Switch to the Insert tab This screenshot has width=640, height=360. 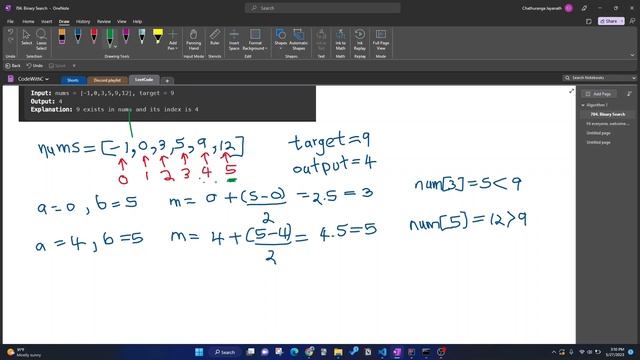47,21
